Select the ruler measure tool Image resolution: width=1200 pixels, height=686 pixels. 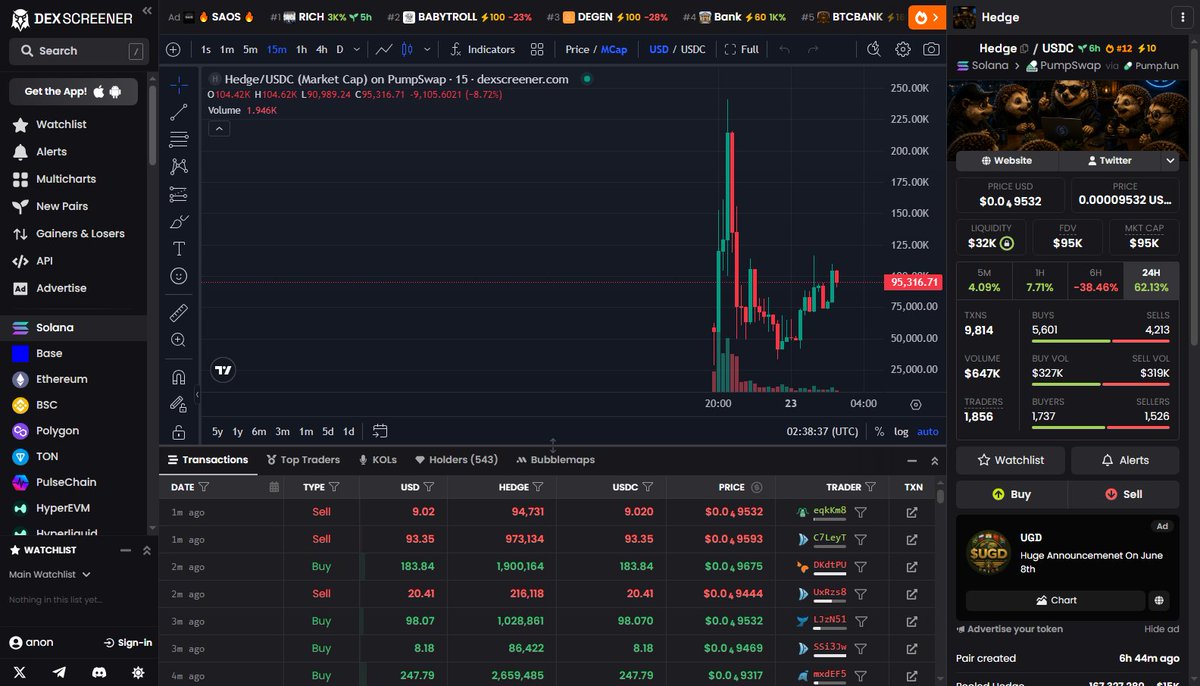179,313
